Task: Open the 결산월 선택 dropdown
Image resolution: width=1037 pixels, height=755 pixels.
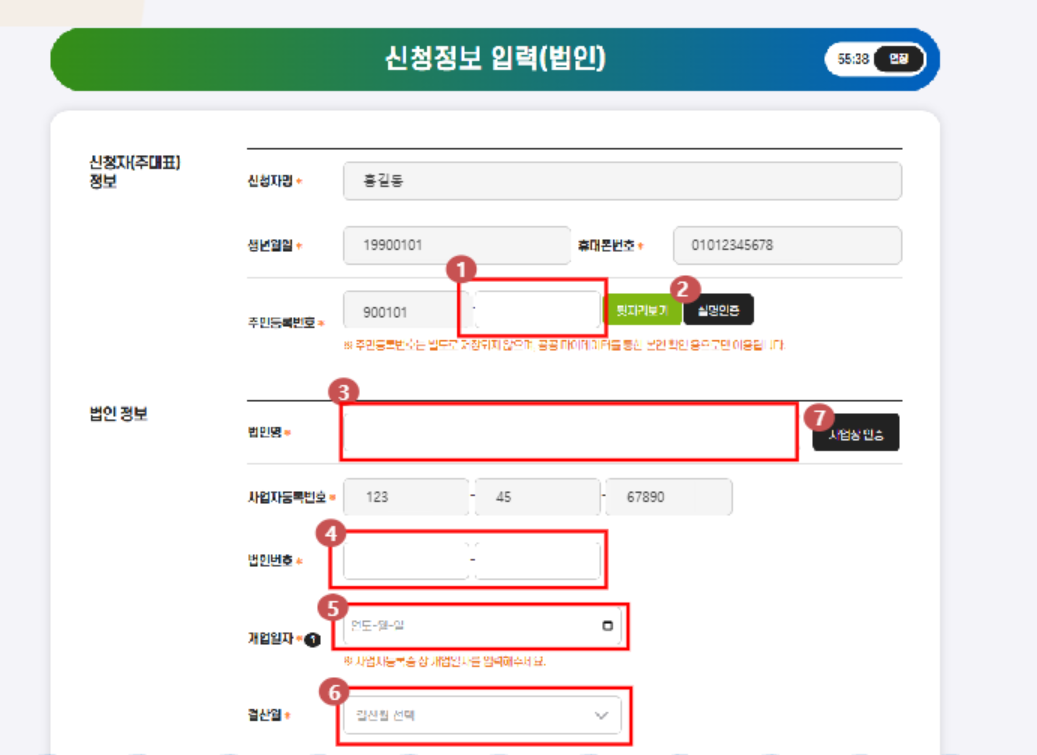Action: 483,715
